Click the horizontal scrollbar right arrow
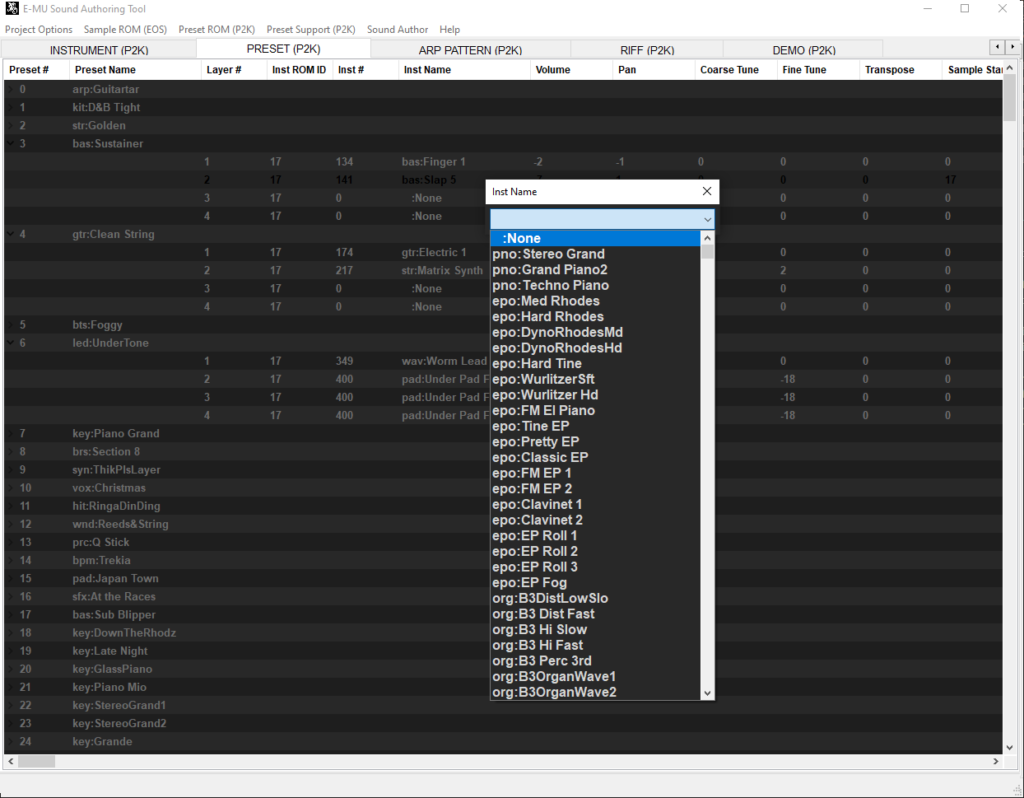Viewport: 1024px width, 798px height. 996,761
